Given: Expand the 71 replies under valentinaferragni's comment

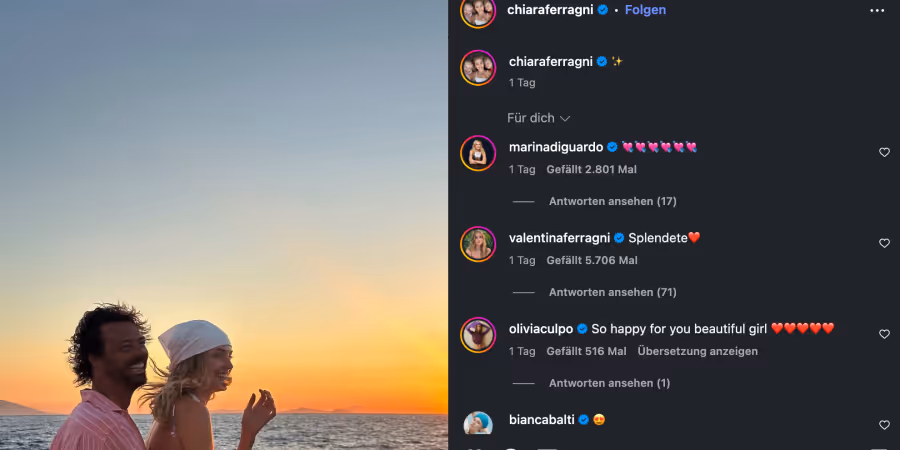Looking at the screenshot, I should click(612, 292).
